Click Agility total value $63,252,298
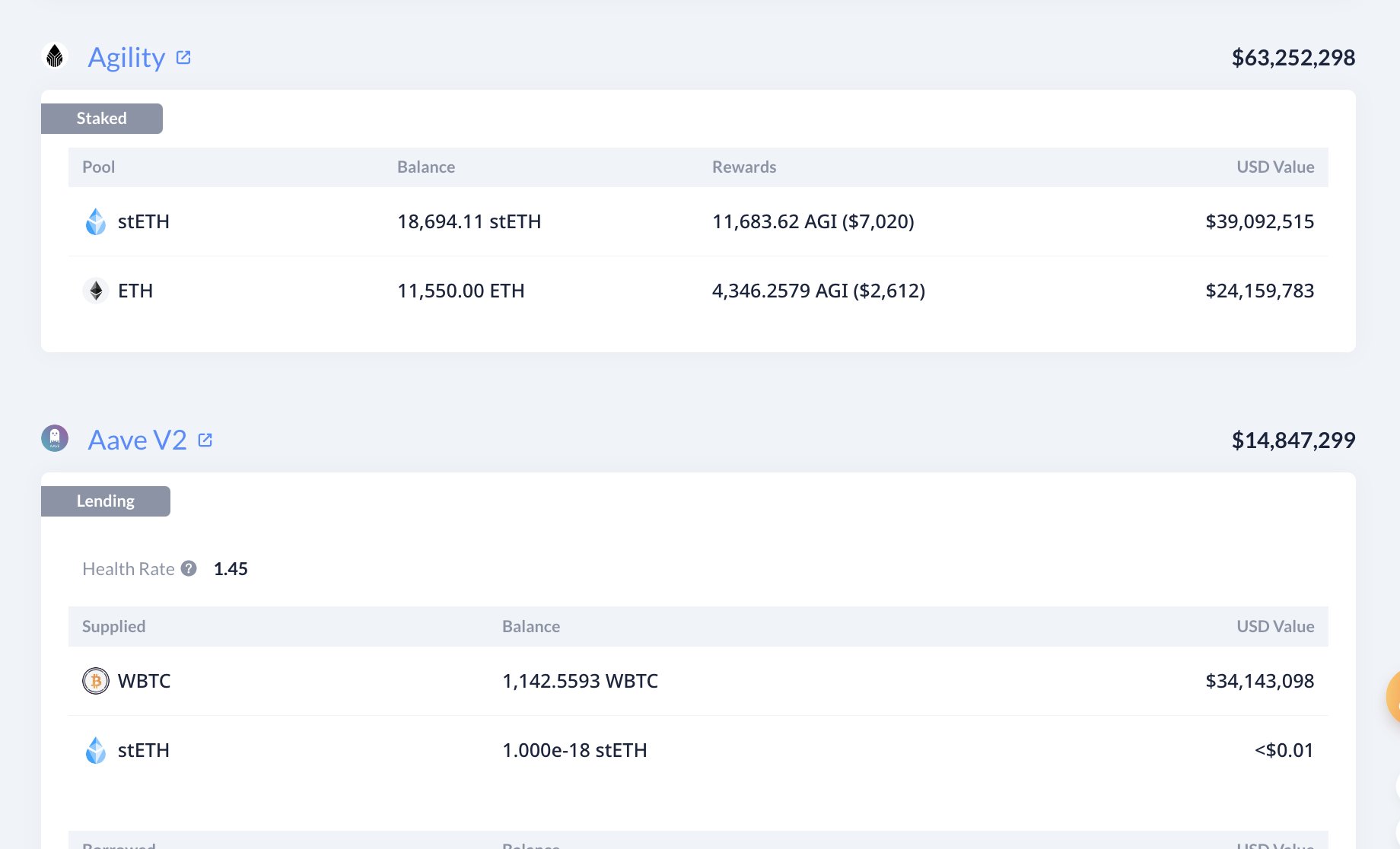Screen dimensions: 1400x849 (1293, 58)
